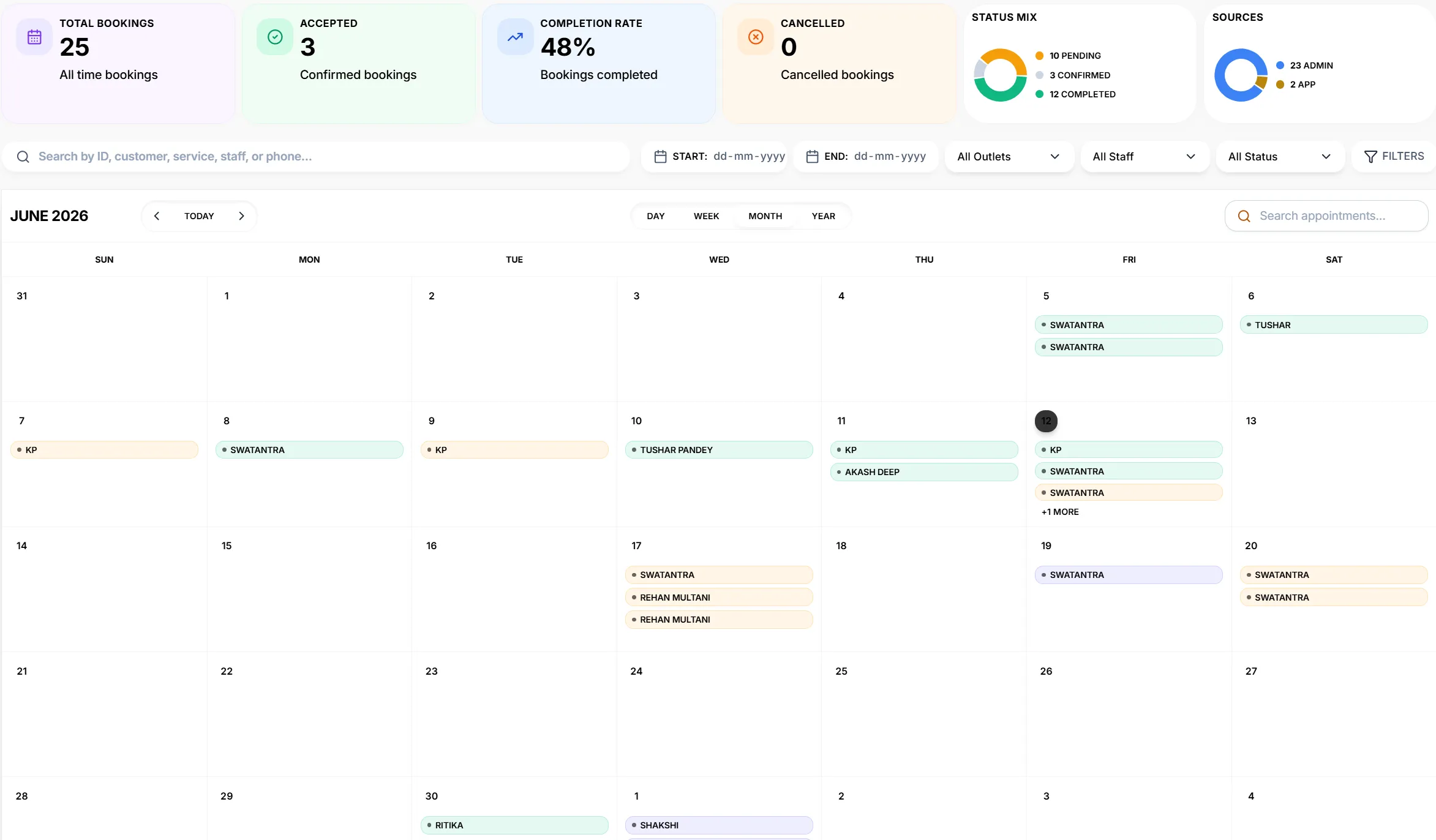Viewport: 1436px width, 840px height.
Task: Click the '12 COMPLETED' status label
Action: (x=1082, y=94)
